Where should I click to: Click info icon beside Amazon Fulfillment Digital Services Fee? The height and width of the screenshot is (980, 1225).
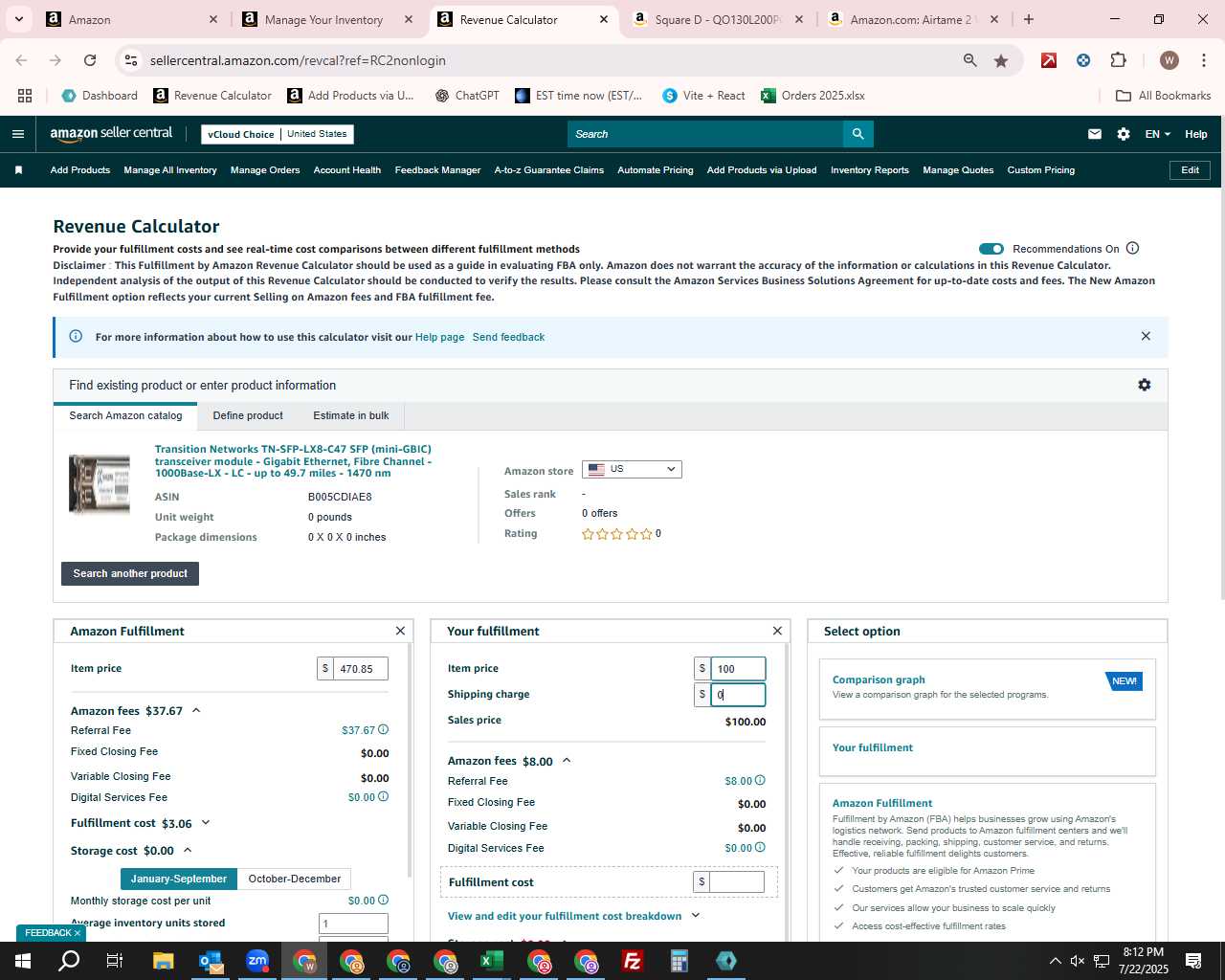point(383,796)
